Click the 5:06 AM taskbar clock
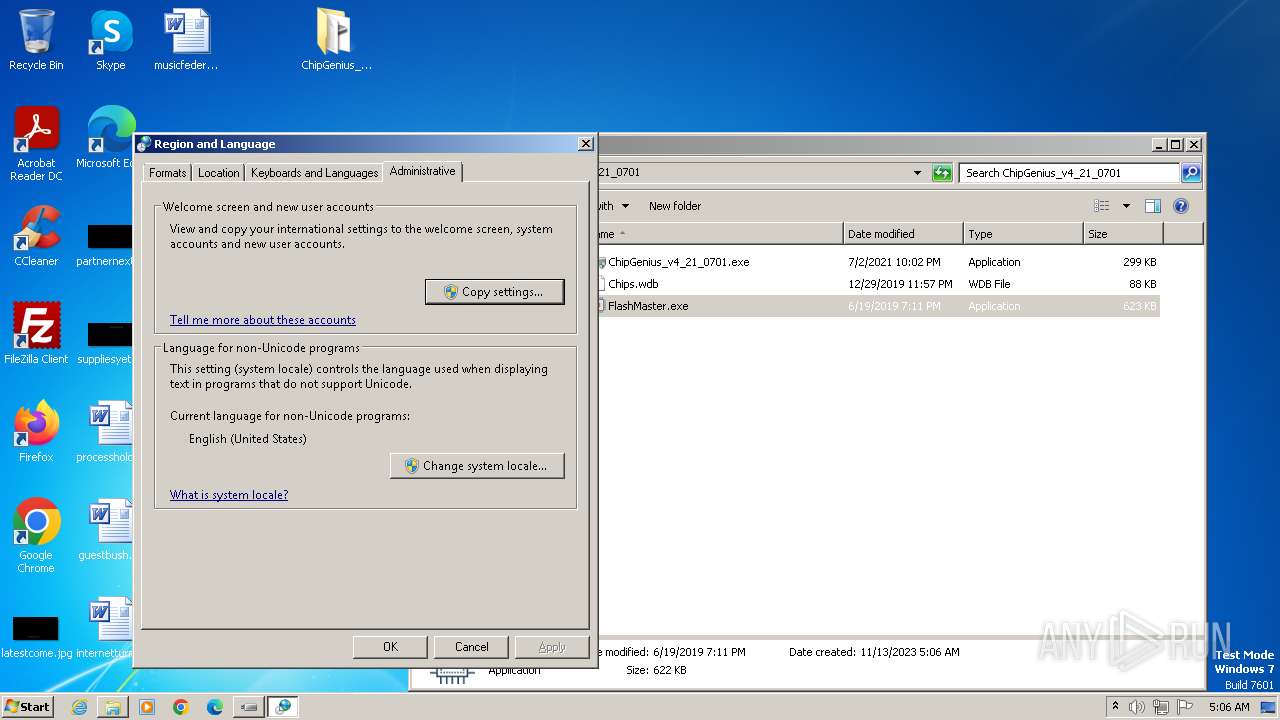Image resolution: width=1280 pixels, height=720 pixels. (1229, 707)
